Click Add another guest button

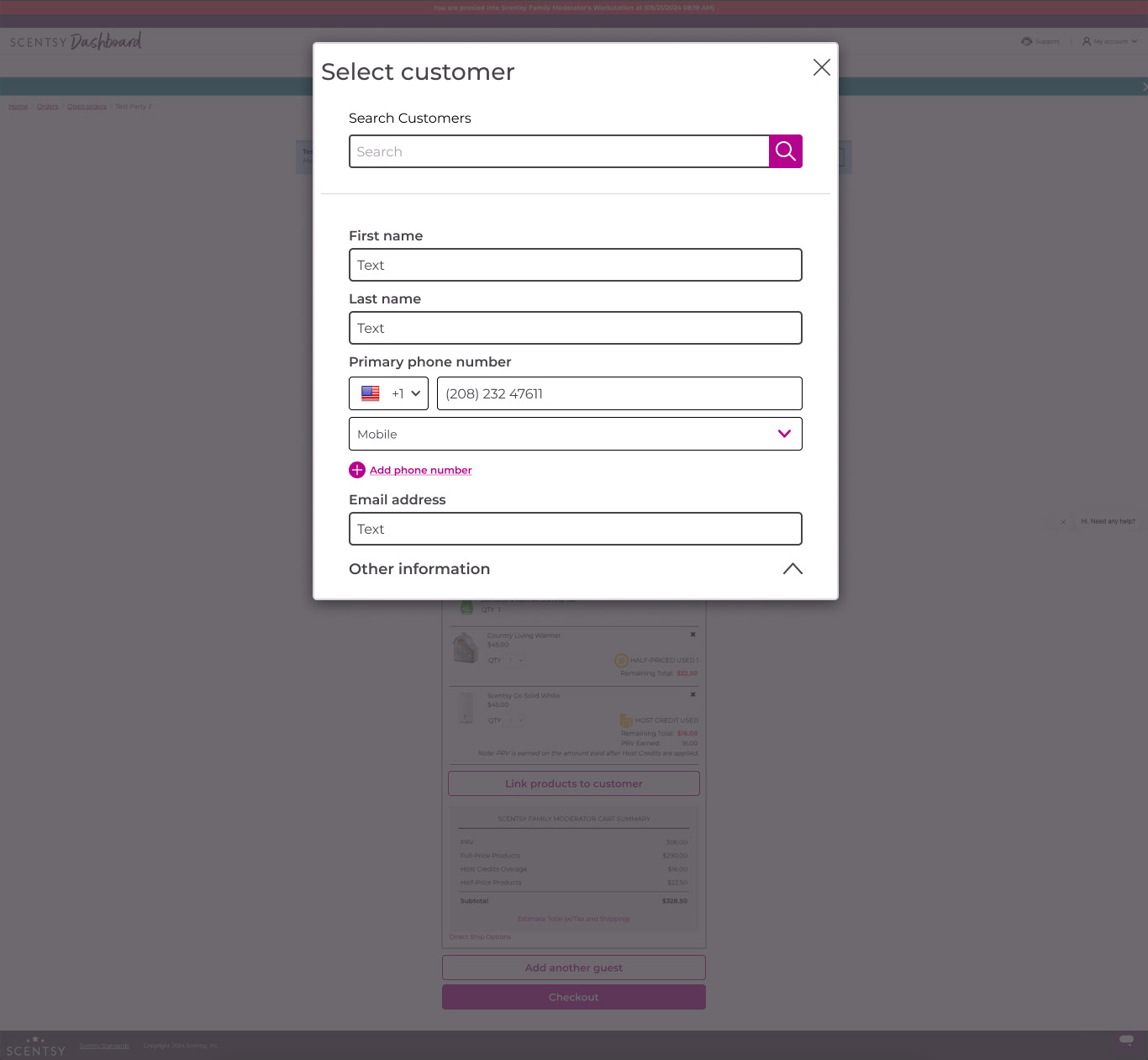pyautogui.click(x=574, y=968)
